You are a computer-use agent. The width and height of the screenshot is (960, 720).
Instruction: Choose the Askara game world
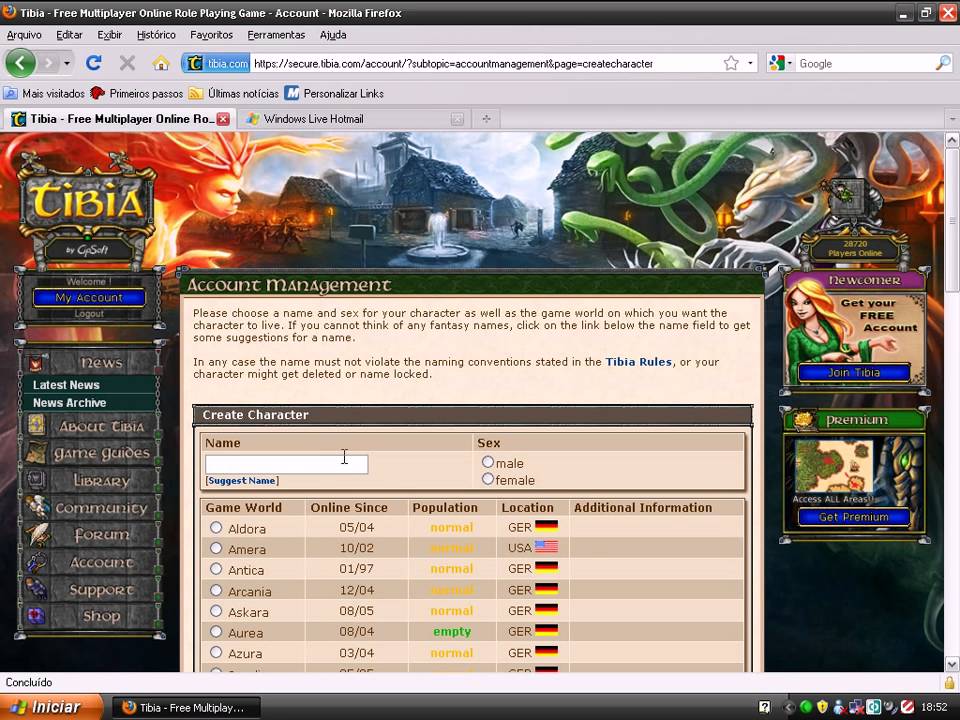click(216, 611)
